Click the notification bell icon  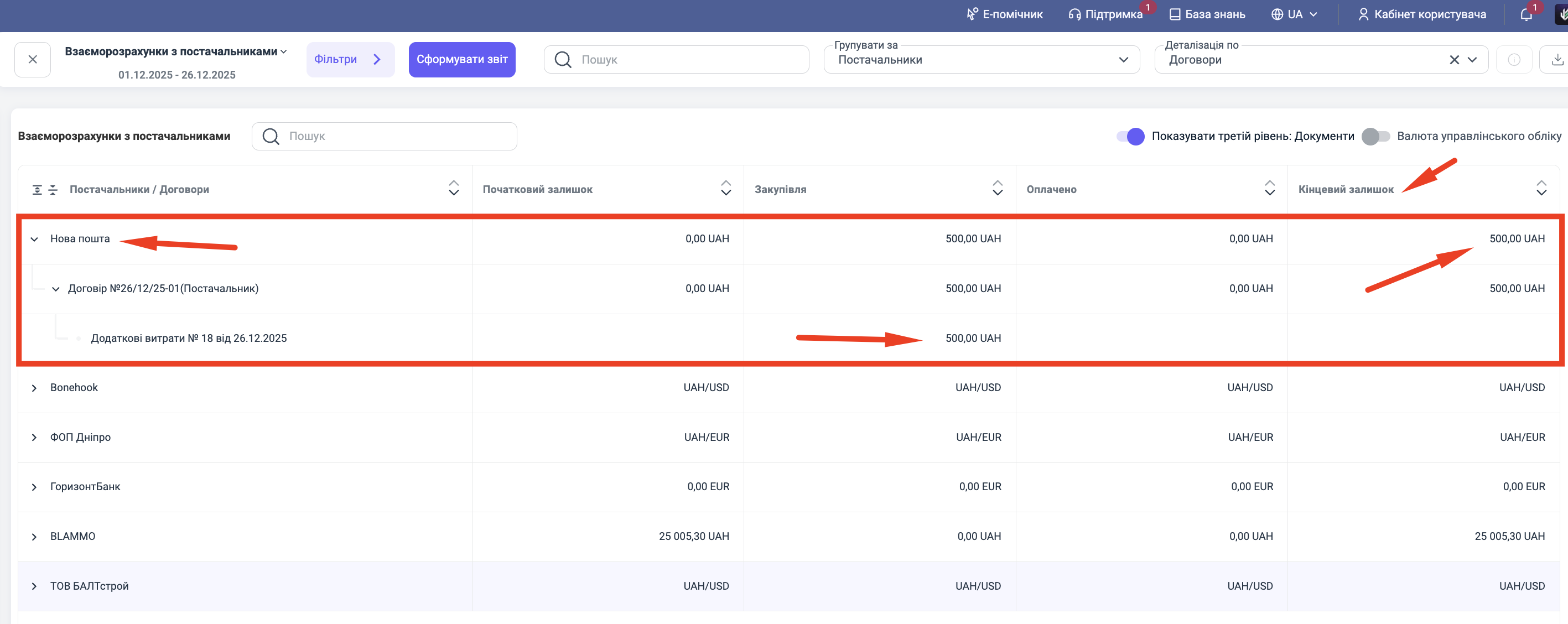click(x=1525, y=14)
